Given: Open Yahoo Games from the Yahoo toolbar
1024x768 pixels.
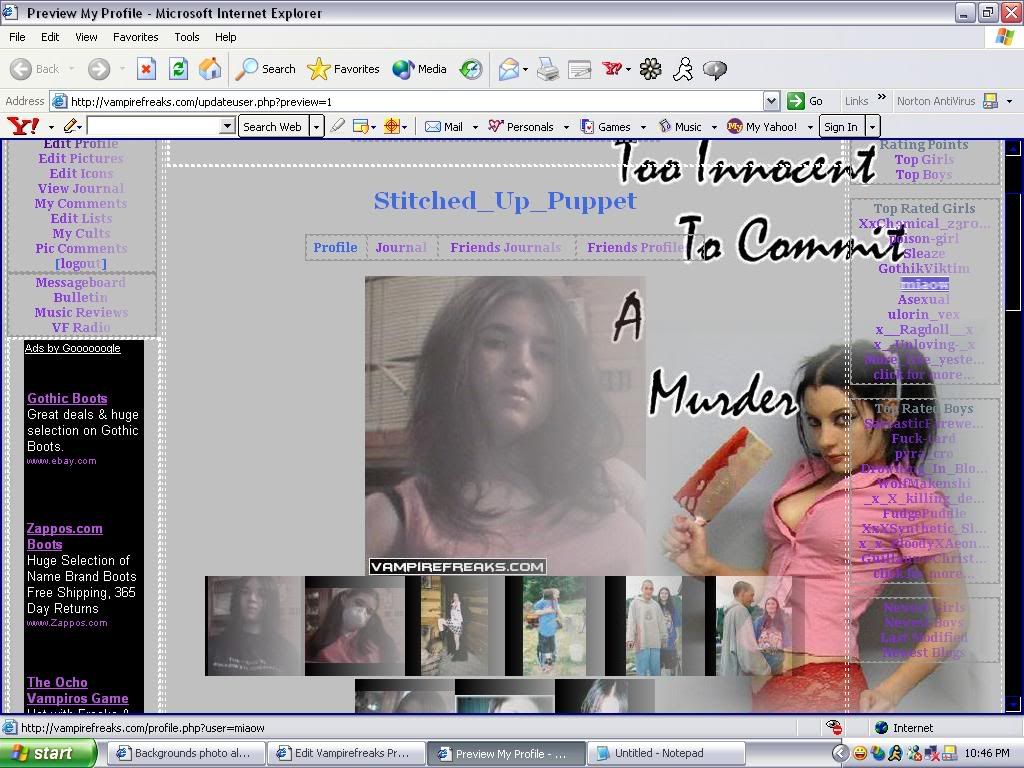Looking at the screenshot, I should point(606,127).
